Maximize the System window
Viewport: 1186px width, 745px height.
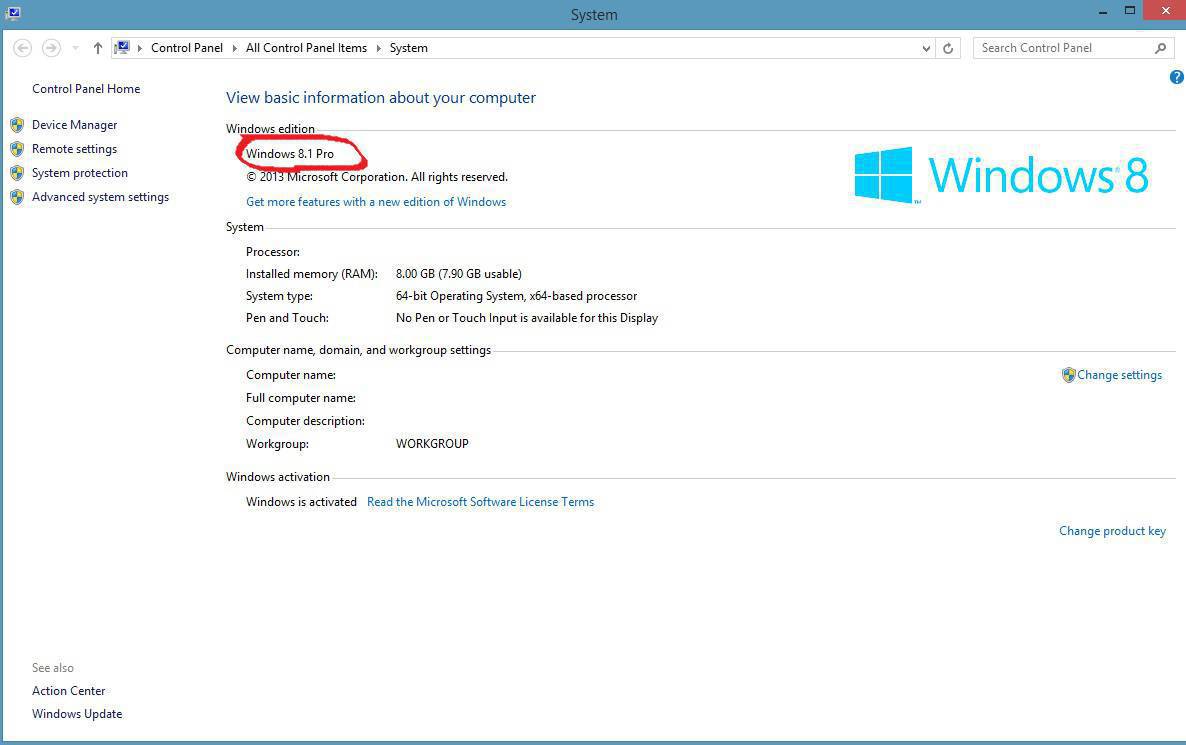click(1129, 11)
